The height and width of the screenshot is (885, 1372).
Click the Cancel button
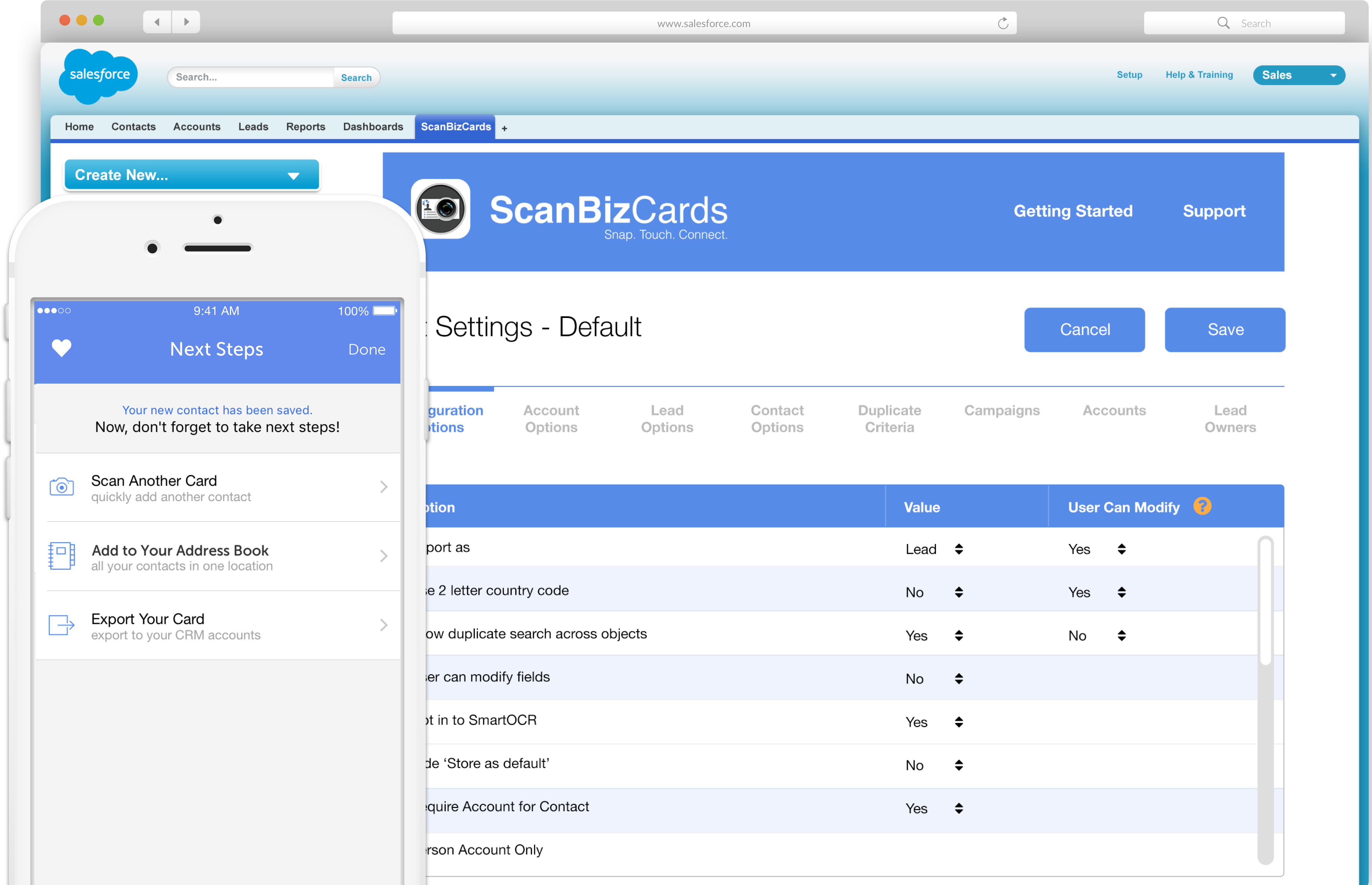1084,329
